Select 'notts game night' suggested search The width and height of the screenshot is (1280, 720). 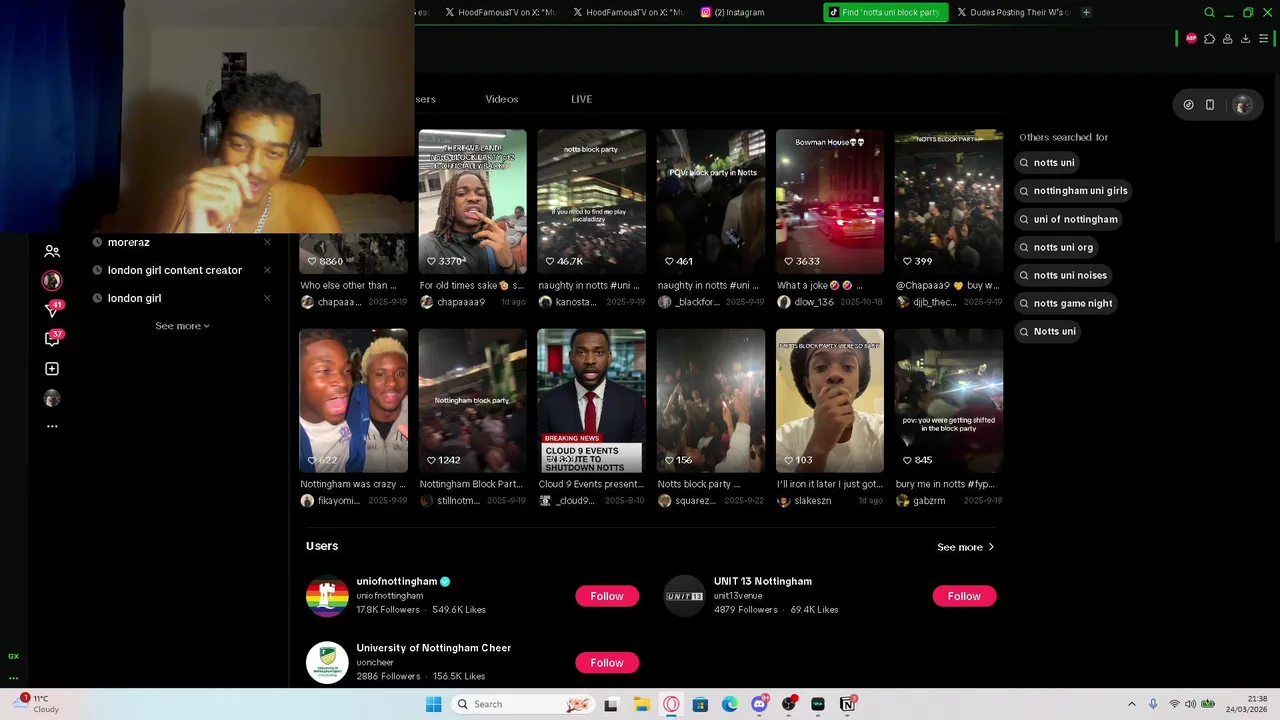(1065, 303)
